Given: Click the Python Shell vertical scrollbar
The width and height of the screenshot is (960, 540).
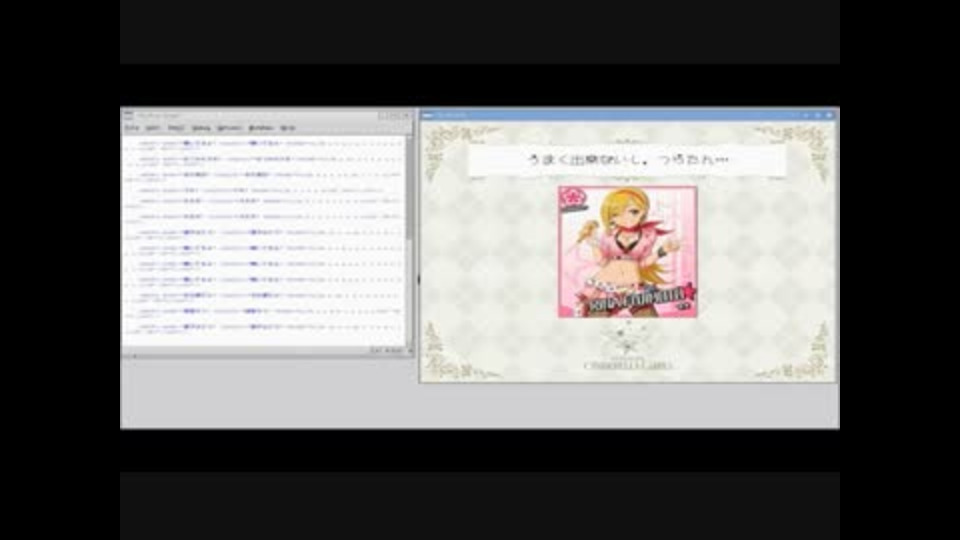Looking at the screenshot, I should (x=410, y=240).
